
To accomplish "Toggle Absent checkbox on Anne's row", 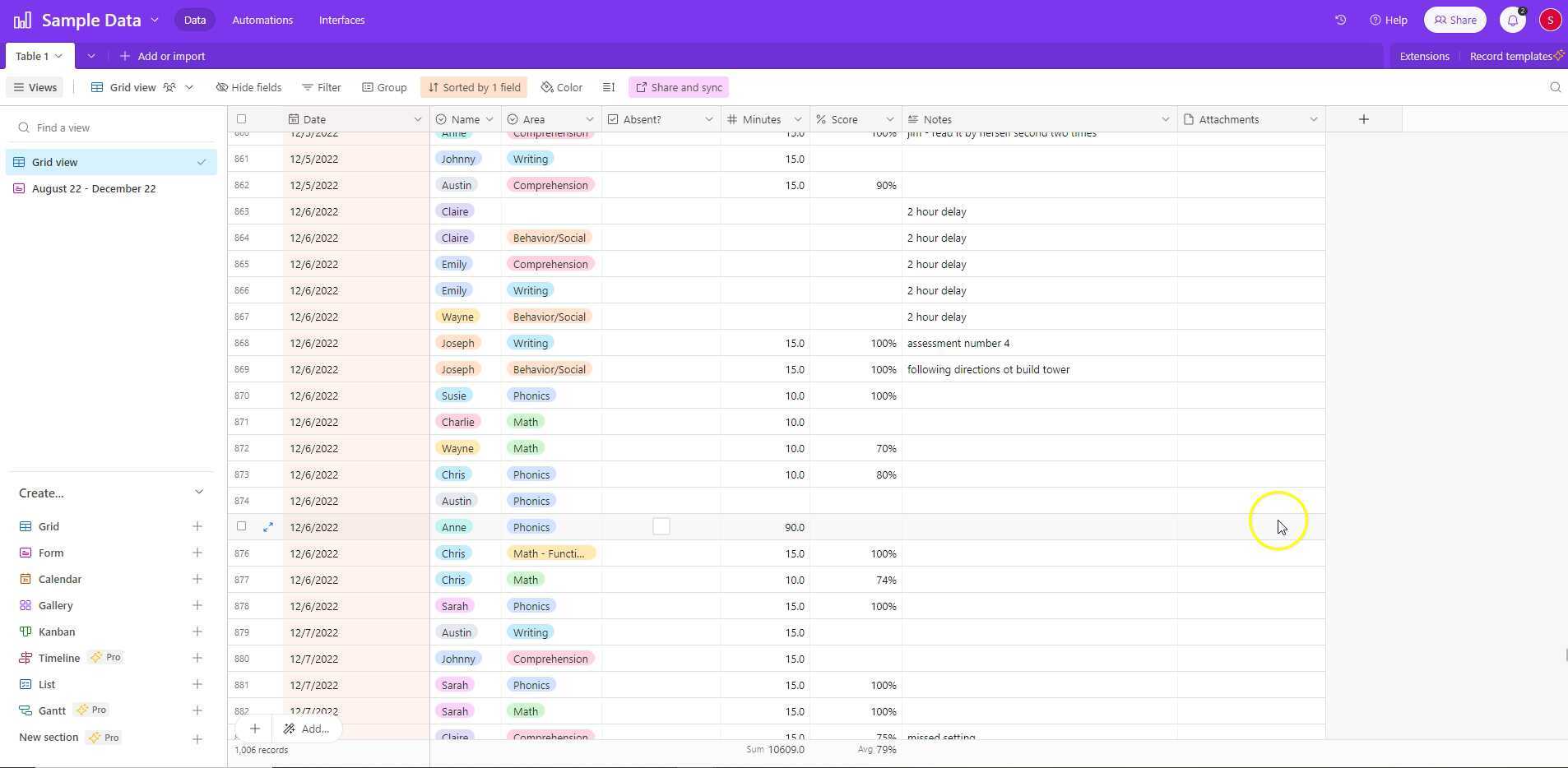I will coord(661,526).
